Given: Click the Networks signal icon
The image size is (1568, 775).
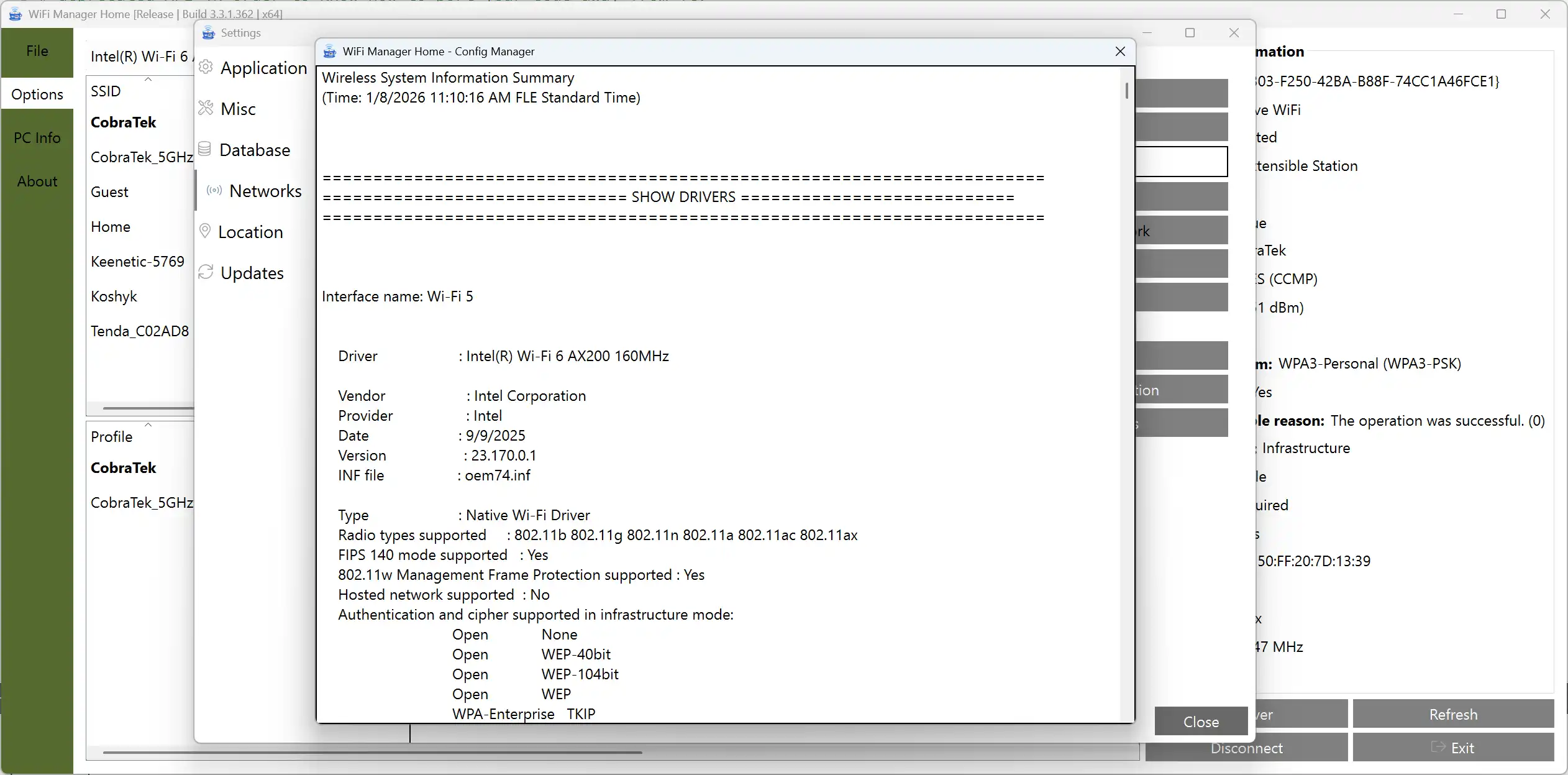Looking at the screenshot, I should click(x=214, y=190).
